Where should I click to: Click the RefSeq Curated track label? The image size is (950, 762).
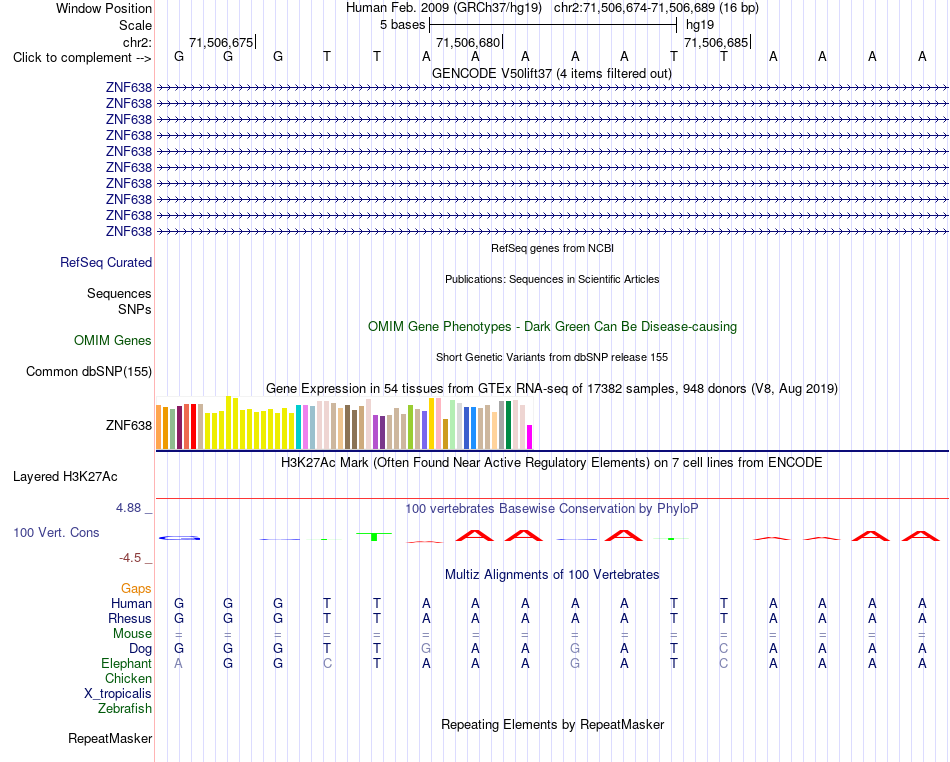pyautogui.click(x=106, y=262)
